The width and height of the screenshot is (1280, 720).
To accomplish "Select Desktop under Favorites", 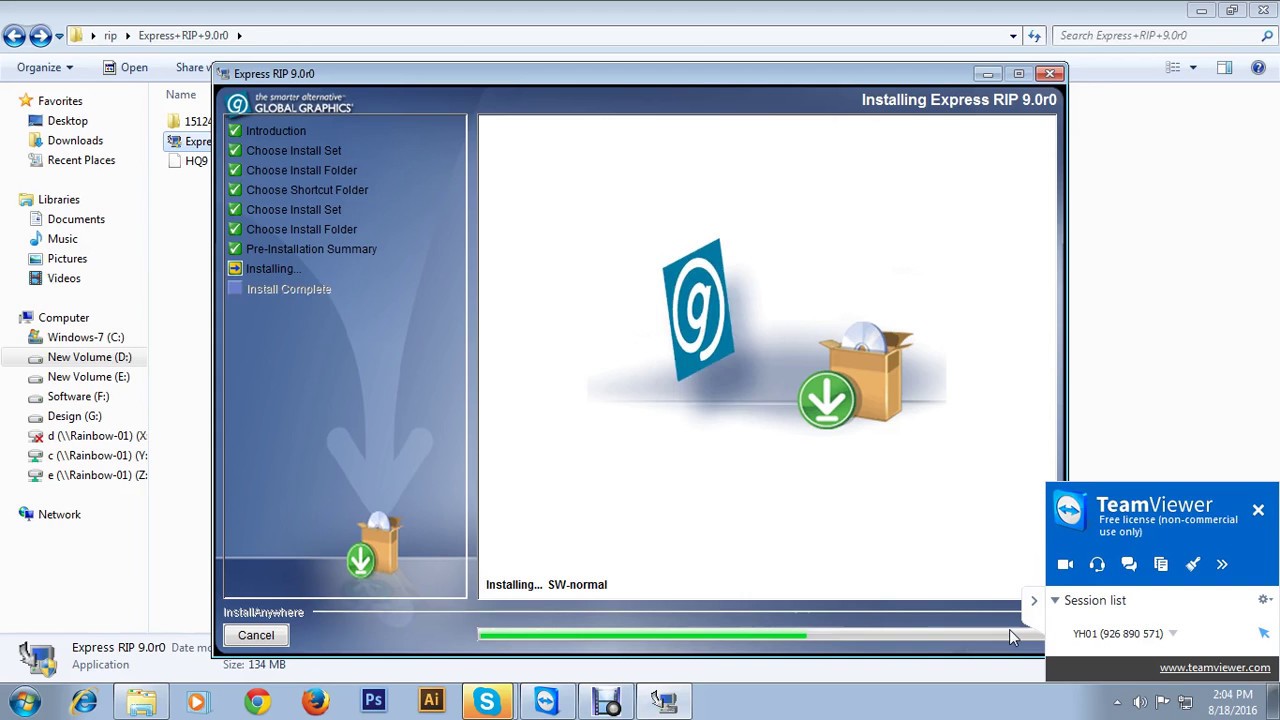I will pyautogui.click(x=67, y=120).
